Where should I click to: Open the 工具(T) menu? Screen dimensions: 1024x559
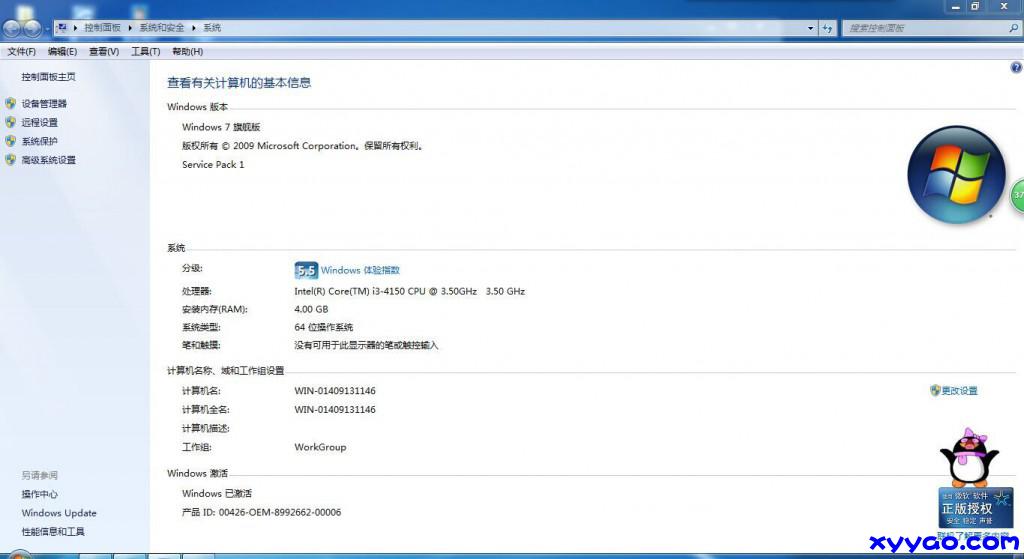click(x=145, y=51)
